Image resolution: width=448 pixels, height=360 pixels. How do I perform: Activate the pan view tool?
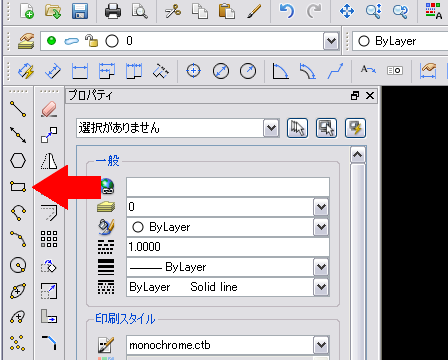pos(347,10)
